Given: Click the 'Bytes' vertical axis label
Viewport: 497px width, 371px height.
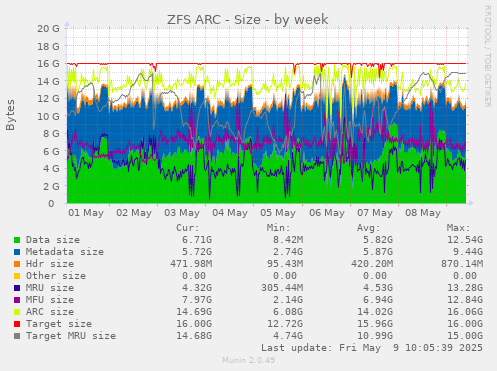Looking at the screenshot, I should pyautogui.click(x=10, y=115).
